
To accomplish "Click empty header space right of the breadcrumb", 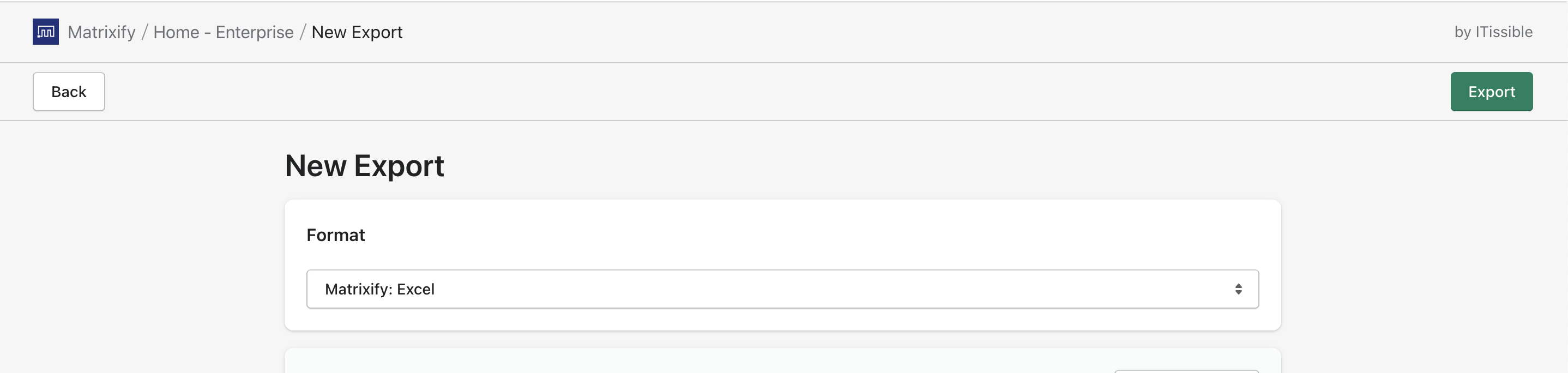I will pos(913,32).
